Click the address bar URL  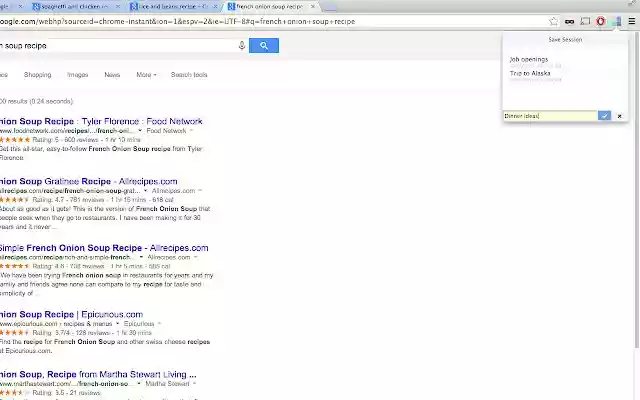pyautogui.click(x=178, y=21)
